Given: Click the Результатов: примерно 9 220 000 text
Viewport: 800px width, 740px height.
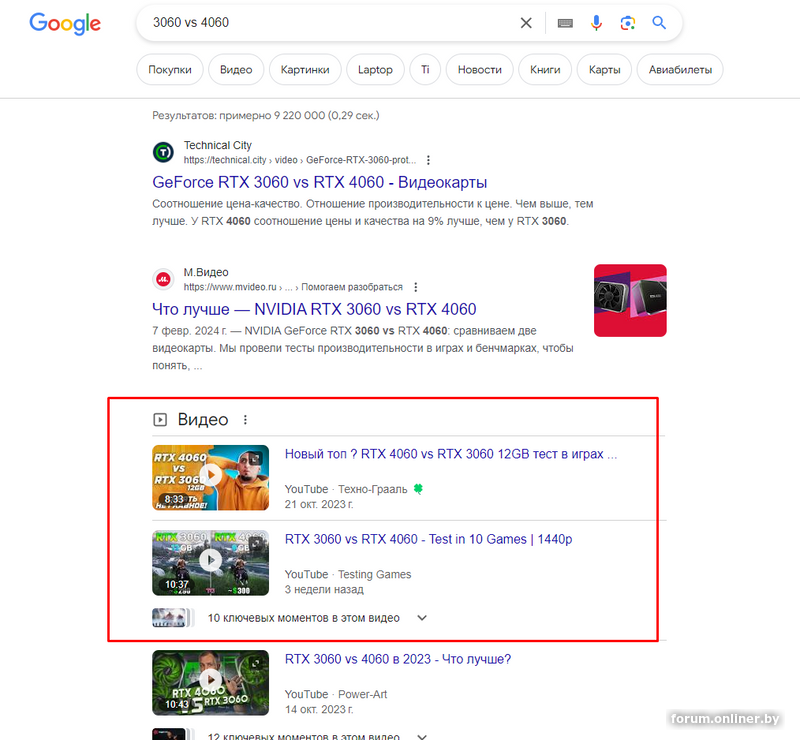Looking at the screenshot, I should pos(266,116).
